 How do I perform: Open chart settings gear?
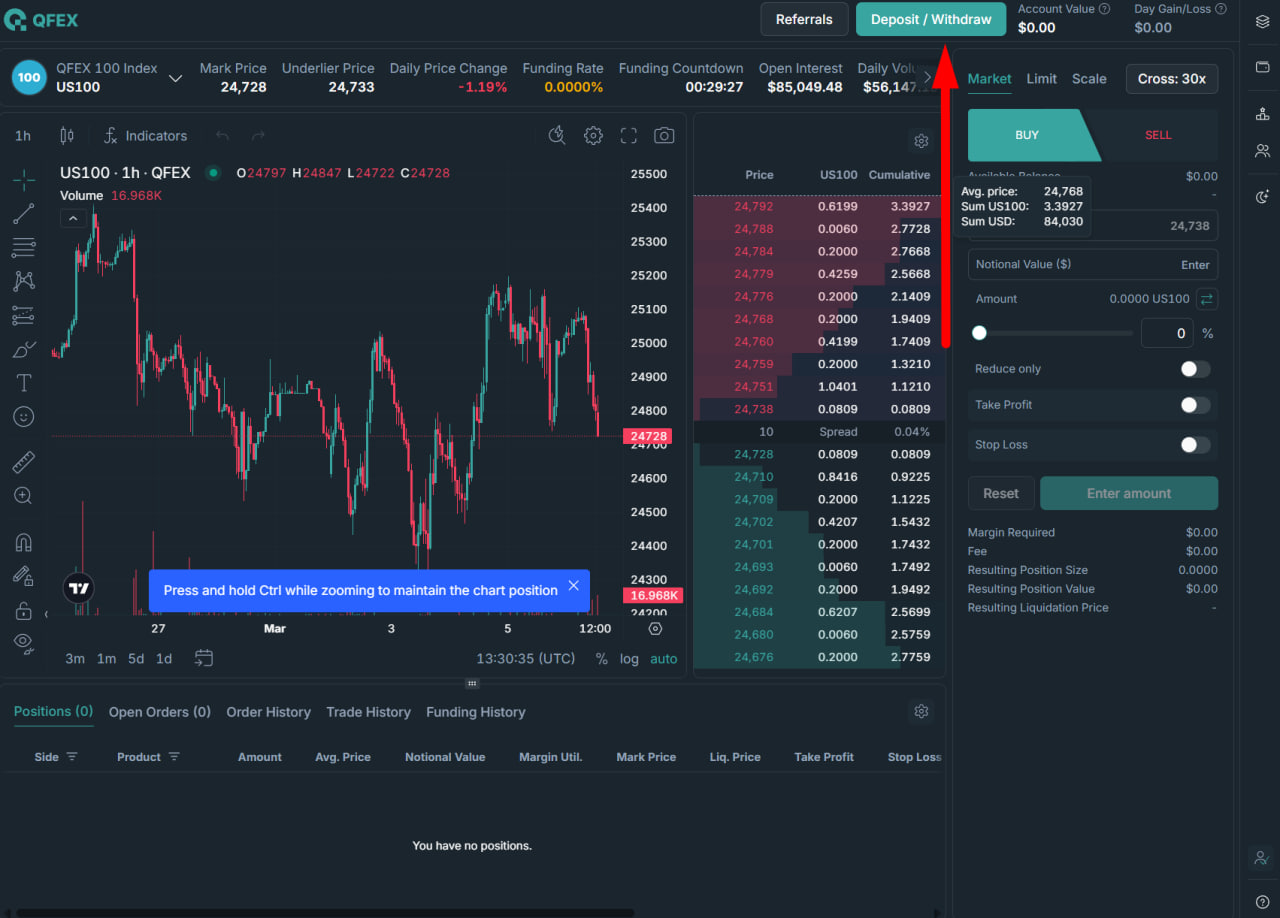click(593, 135)
